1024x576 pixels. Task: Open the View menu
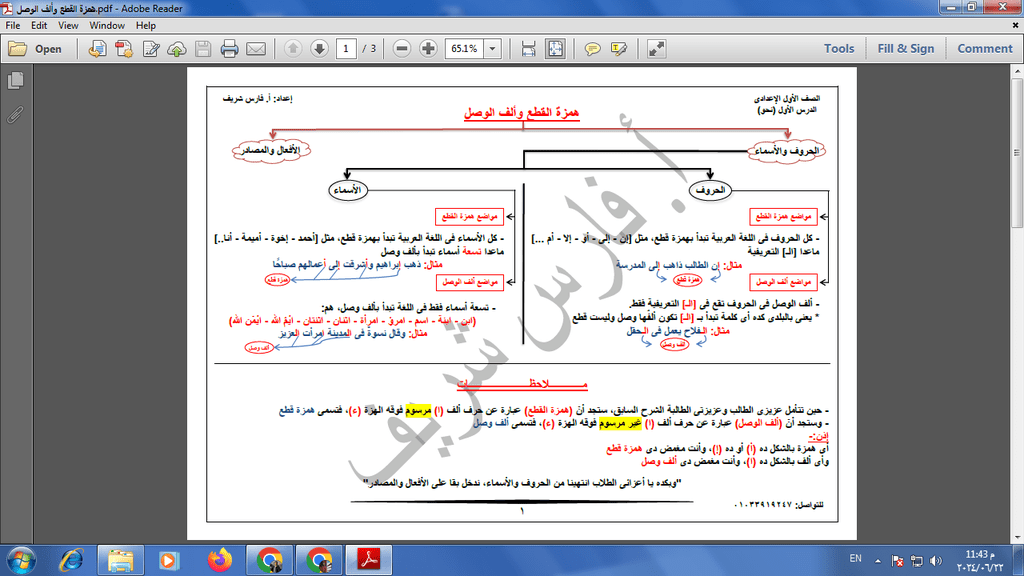(68, 25)
